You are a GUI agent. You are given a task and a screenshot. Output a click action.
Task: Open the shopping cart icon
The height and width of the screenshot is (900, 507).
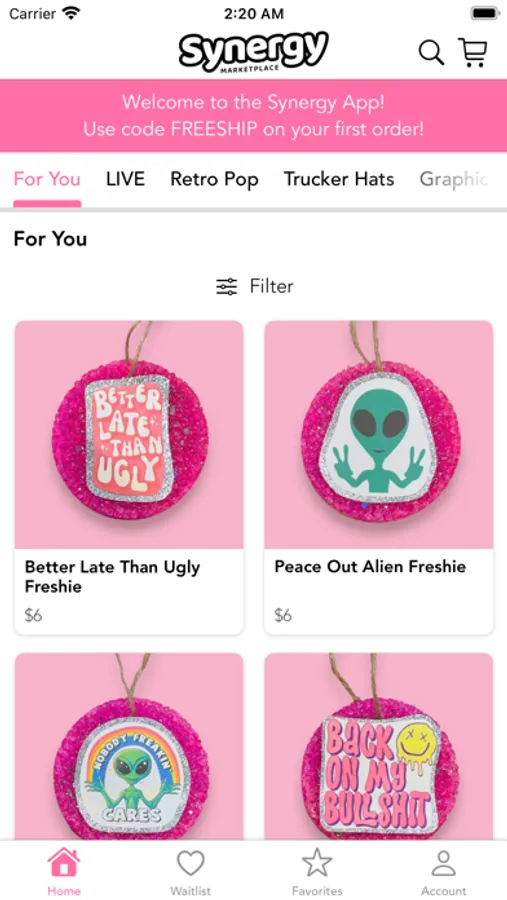pyautogui.click(x=473, y=53)
